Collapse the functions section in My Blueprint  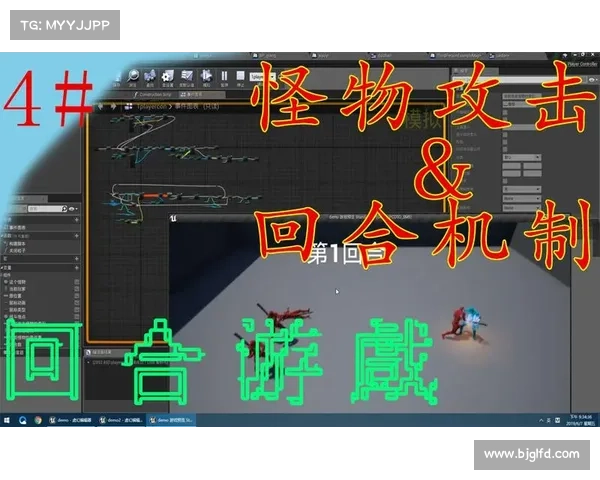3,236
